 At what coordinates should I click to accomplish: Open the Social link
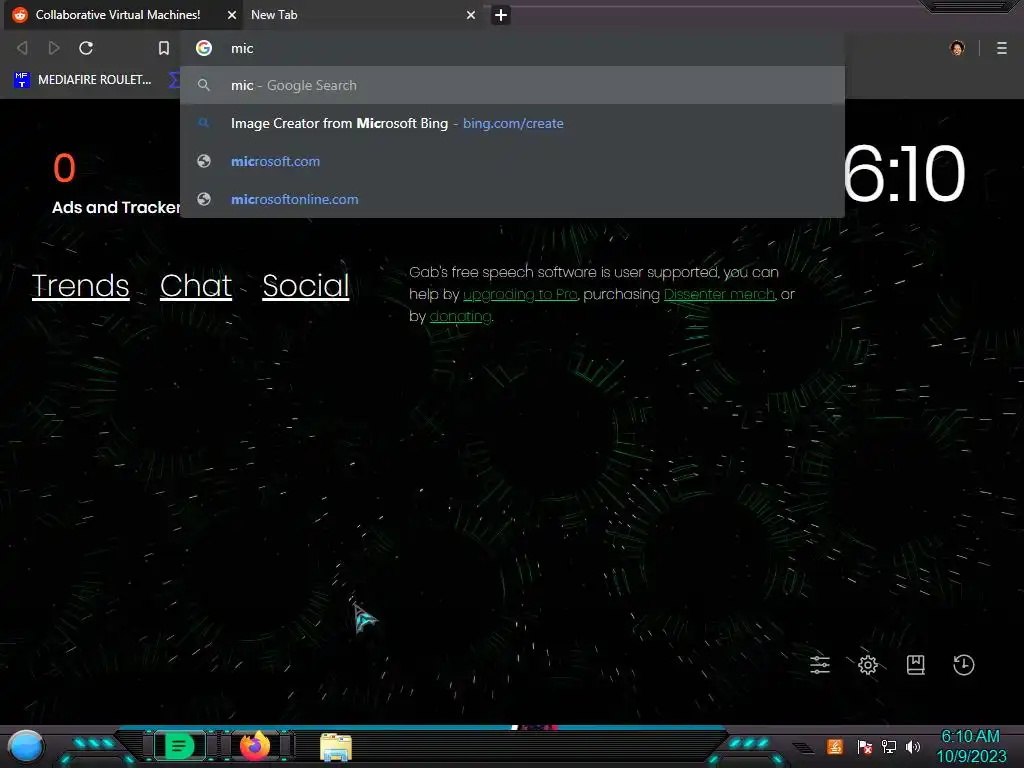pos(306,285)
